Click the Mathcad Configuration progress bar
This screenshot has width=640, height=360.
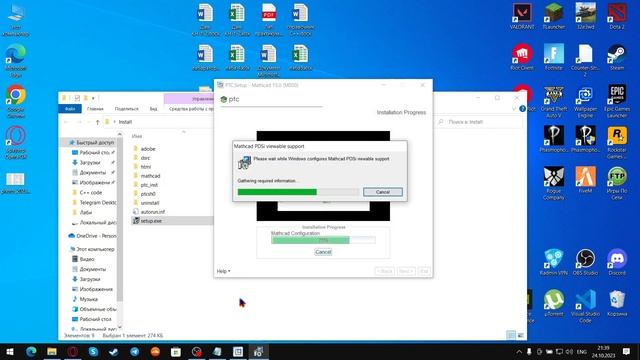(323, 240)
